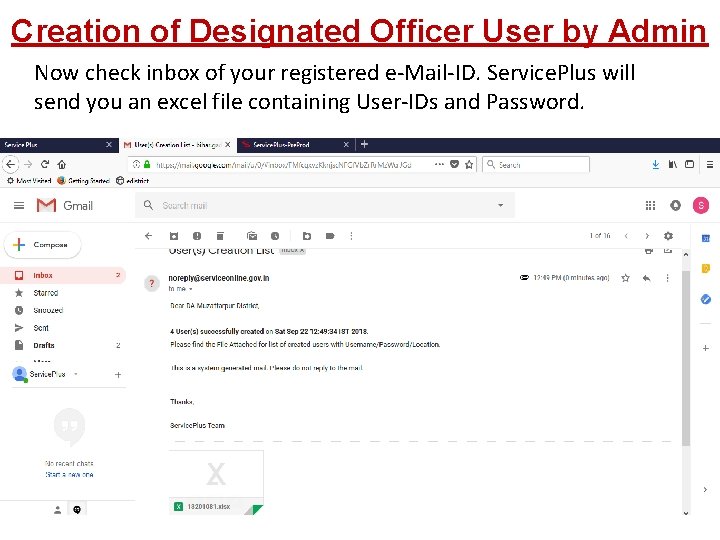Start new hangout with plus button
The image size is (720, 540).
(118, 375)
